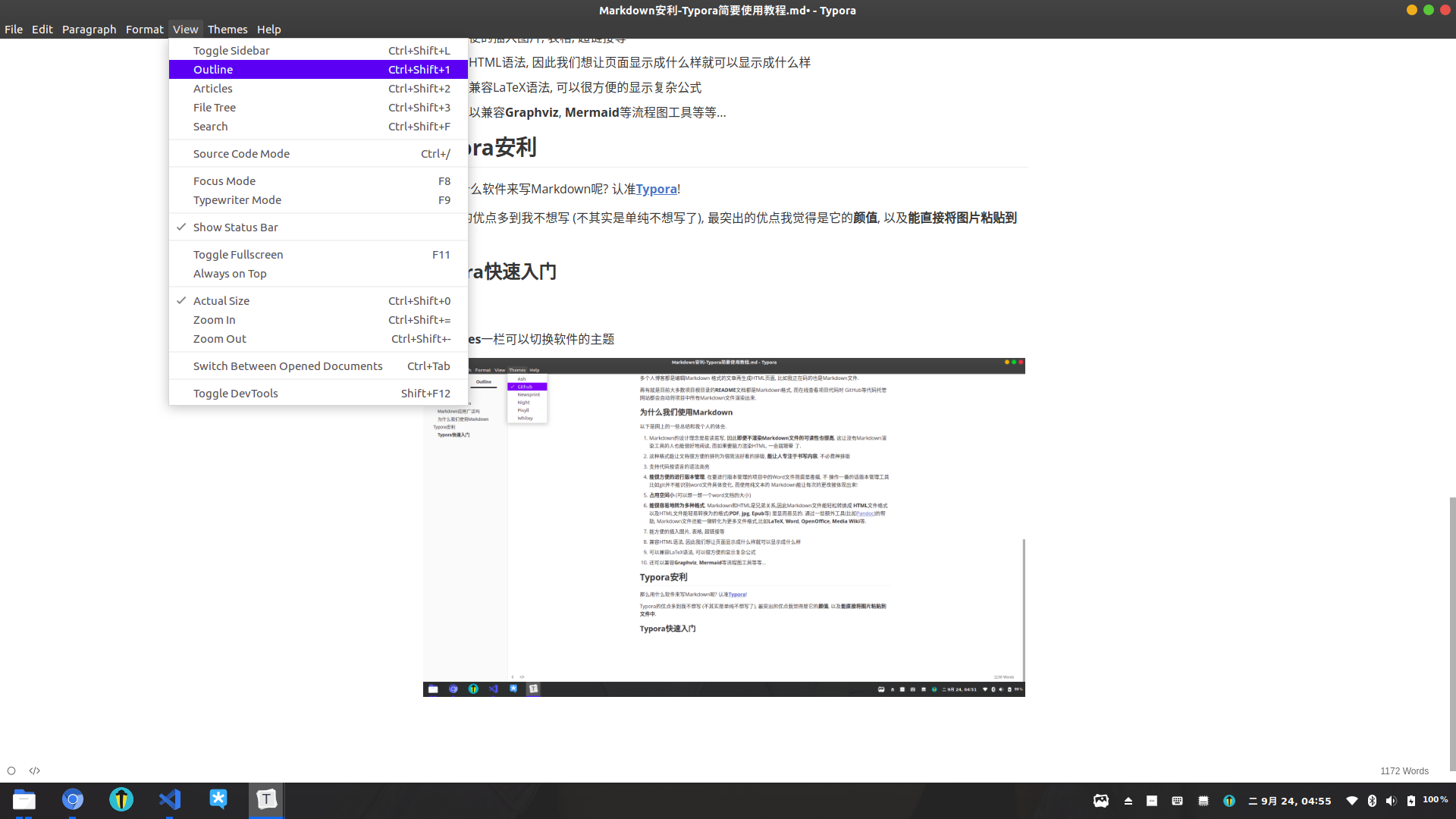Expand the Paragraph menu

tap(89, 29)
